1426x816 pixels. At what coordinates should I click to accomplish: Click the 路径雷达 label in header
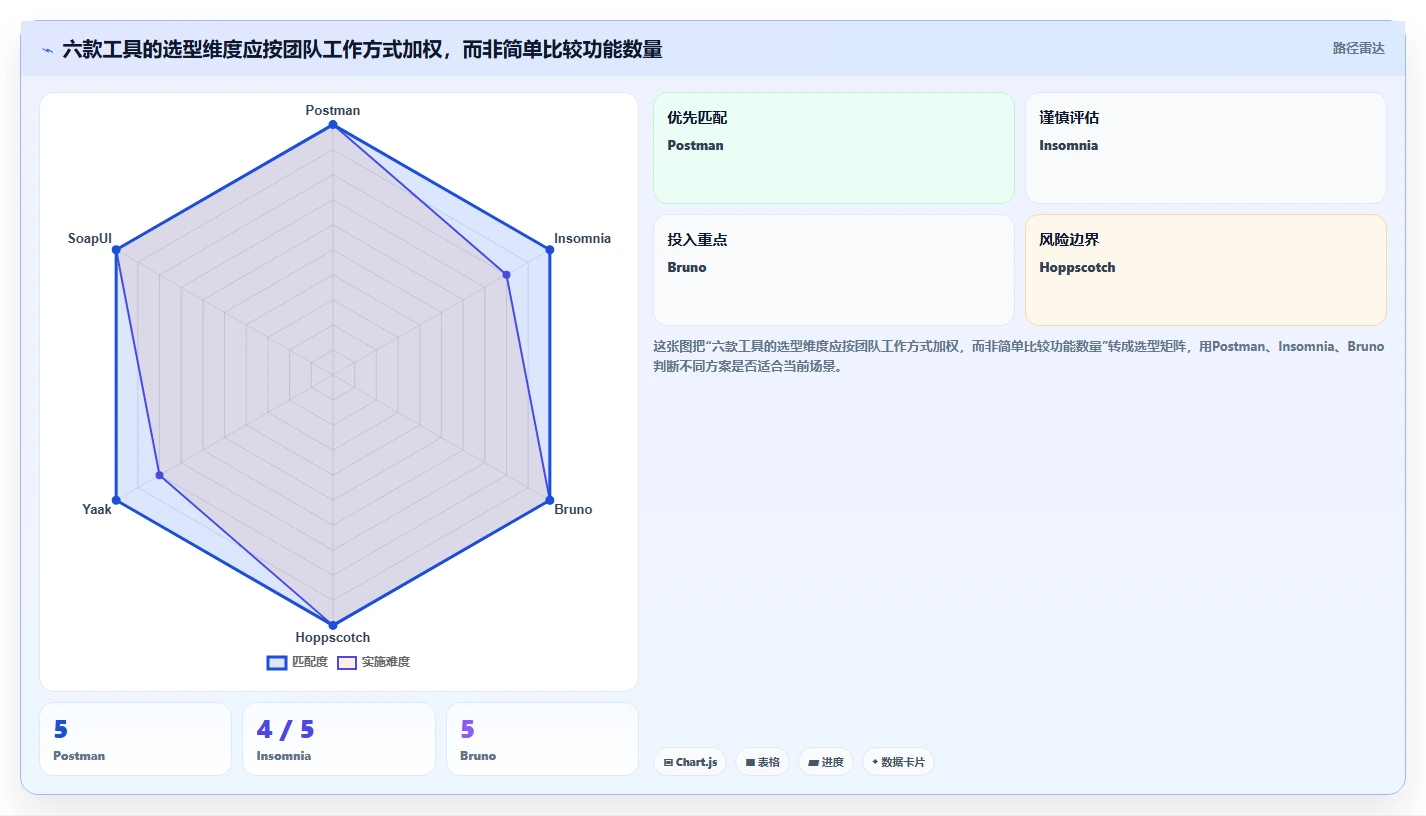[x=1358, y=48]
